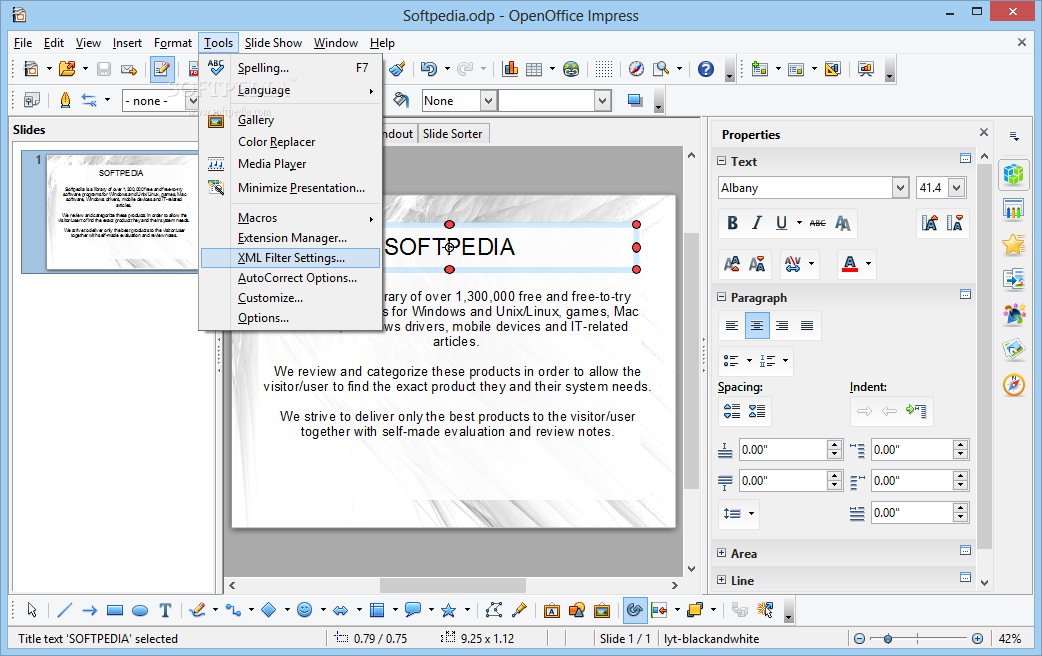The height and width of the screenshot is (656, 1042).
Task: Toggle Underline in Properties panel
Action: 782,223
